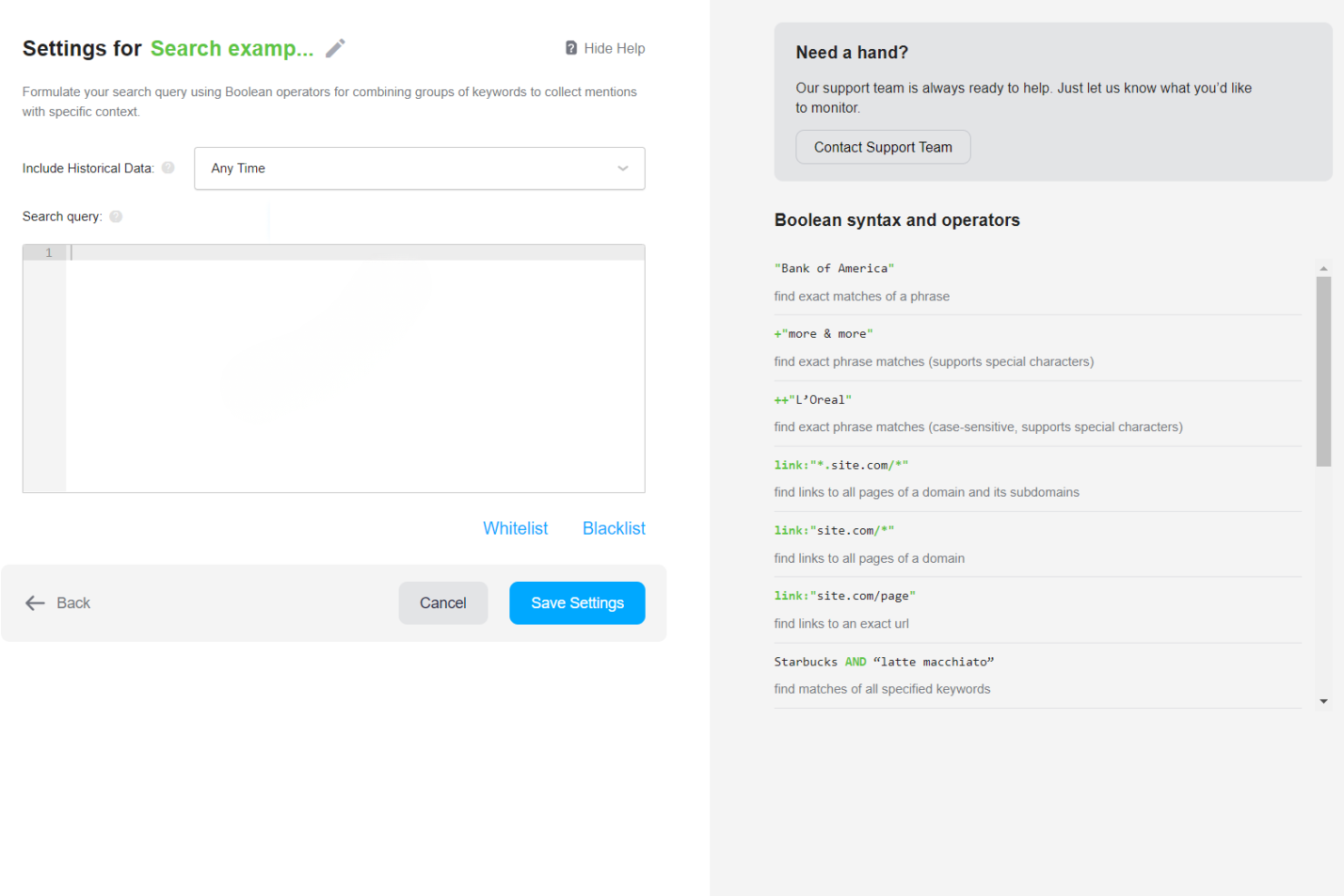1344x896 pixels.
Task: Collapse the help sidebar via Hide Help
Action: (614, 47)
